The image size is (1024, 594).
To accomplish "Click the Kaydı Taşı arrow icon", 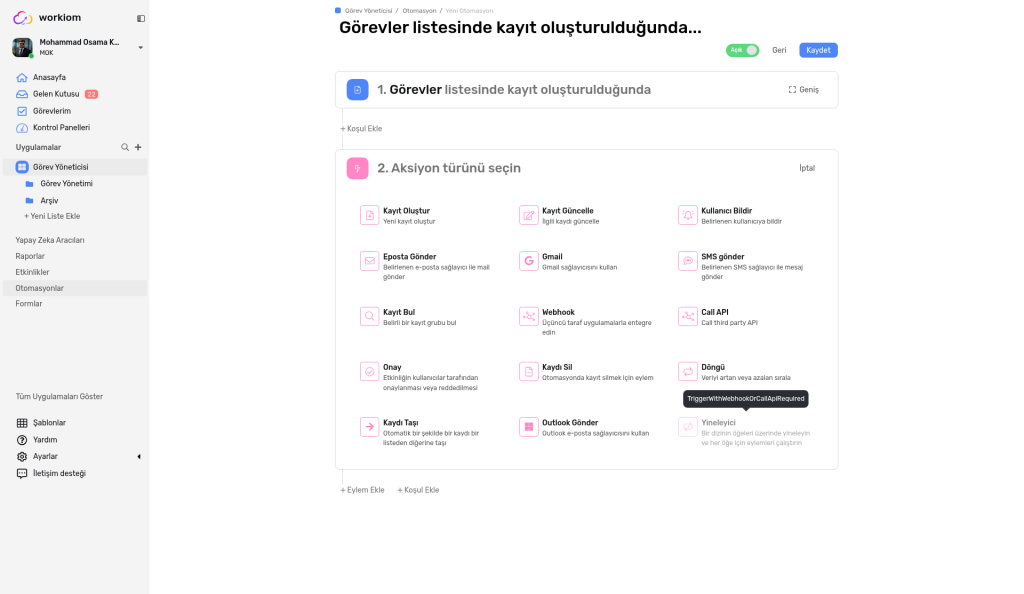I will pos(370,427).
